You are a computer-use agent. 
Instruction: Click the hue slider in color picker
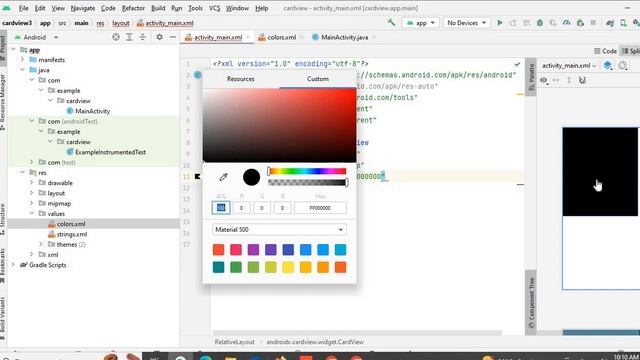[307, 171]
